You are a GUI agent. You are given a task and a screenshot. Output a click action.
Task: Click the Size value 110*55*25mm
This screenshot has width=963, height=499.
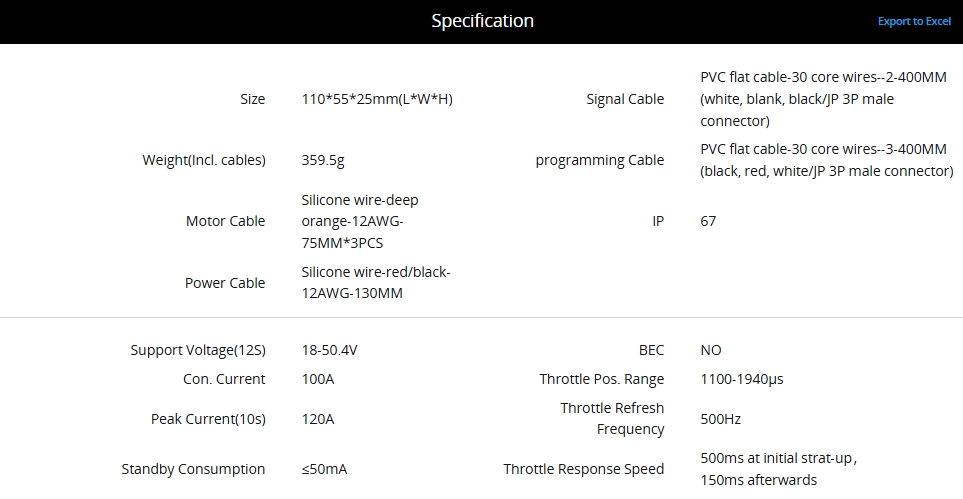pyautogui.click(x=377, y=99)
